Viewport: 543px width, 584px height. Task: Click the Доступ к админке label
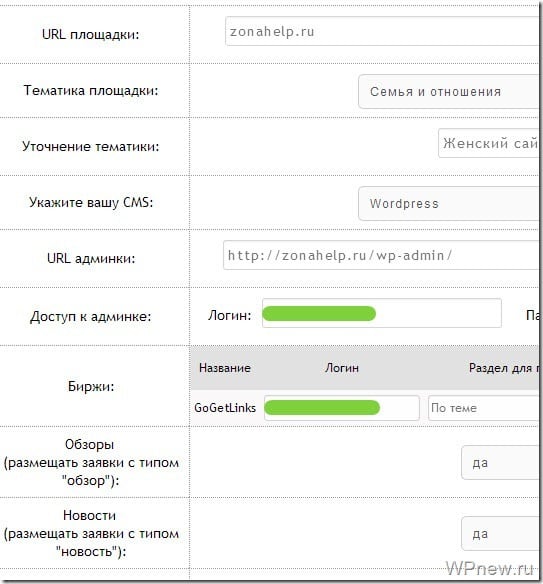[90, 317]
